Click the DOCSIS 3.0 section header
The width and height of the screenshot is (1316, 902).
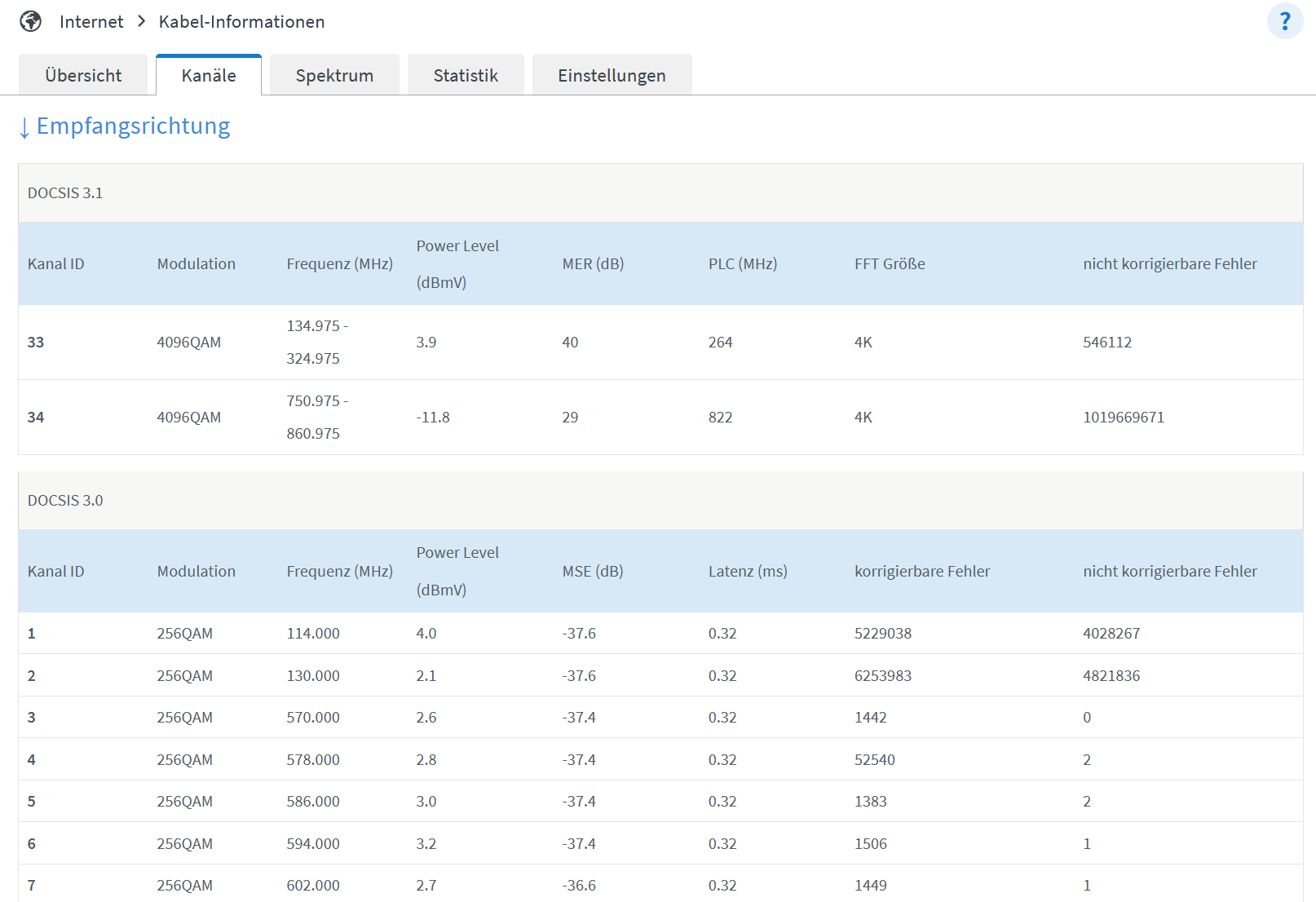point(660,501)
